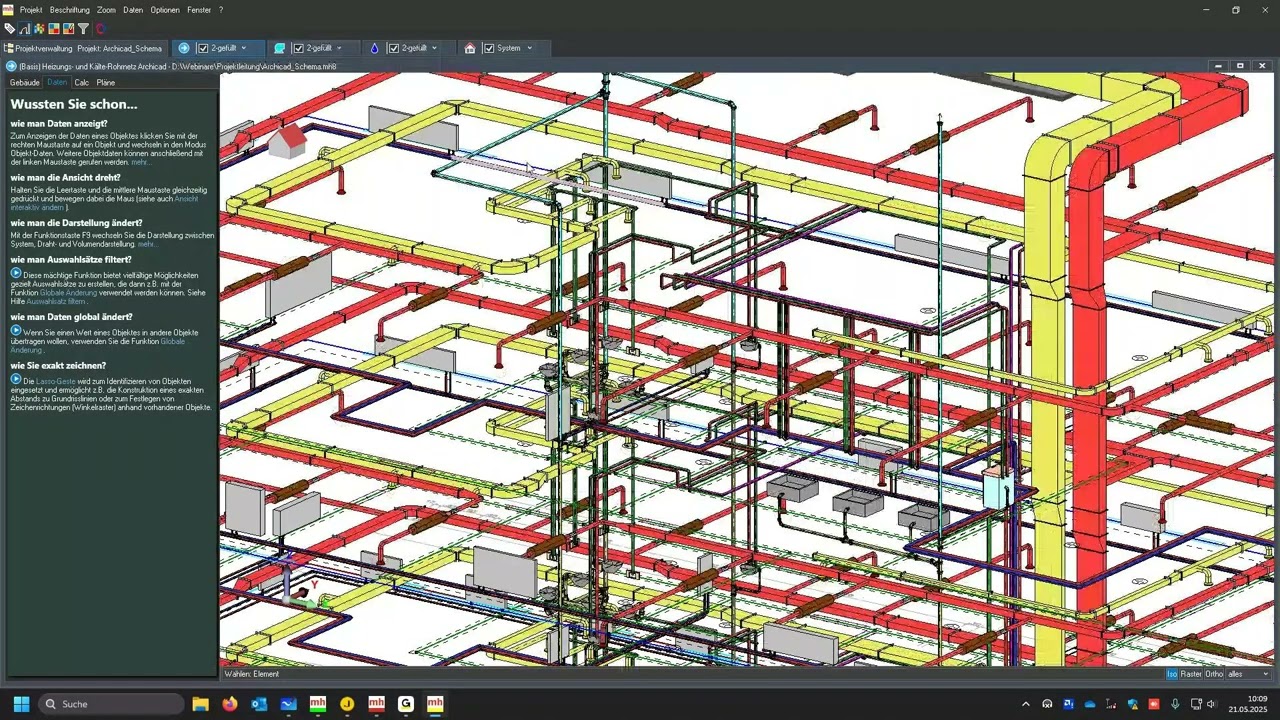Viewport: 1280px width, 720px height.
Task: Click the Windows taskbar Suche search box
Action: [111, 704]
